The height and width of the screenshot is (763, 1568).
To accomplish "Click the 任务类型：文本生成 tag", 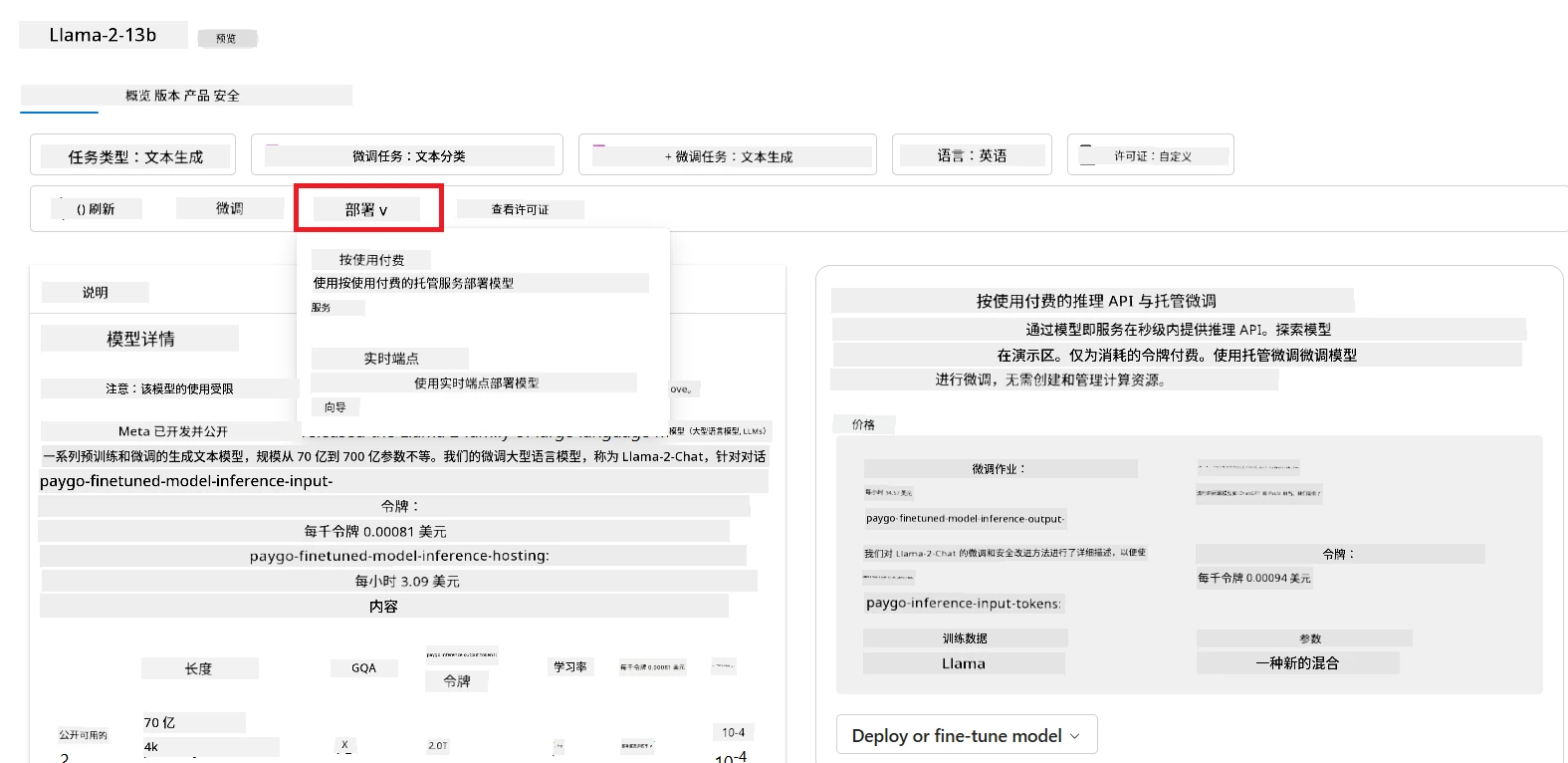I will point(133,155).
